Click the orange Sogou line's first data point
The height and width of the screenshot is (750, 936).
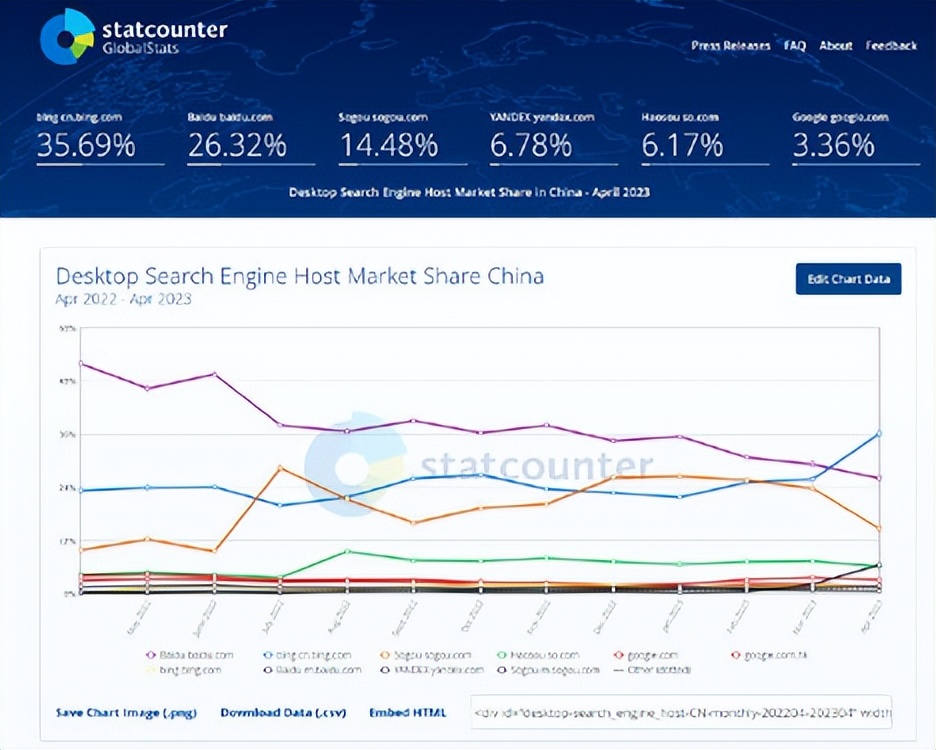[81, 550]
